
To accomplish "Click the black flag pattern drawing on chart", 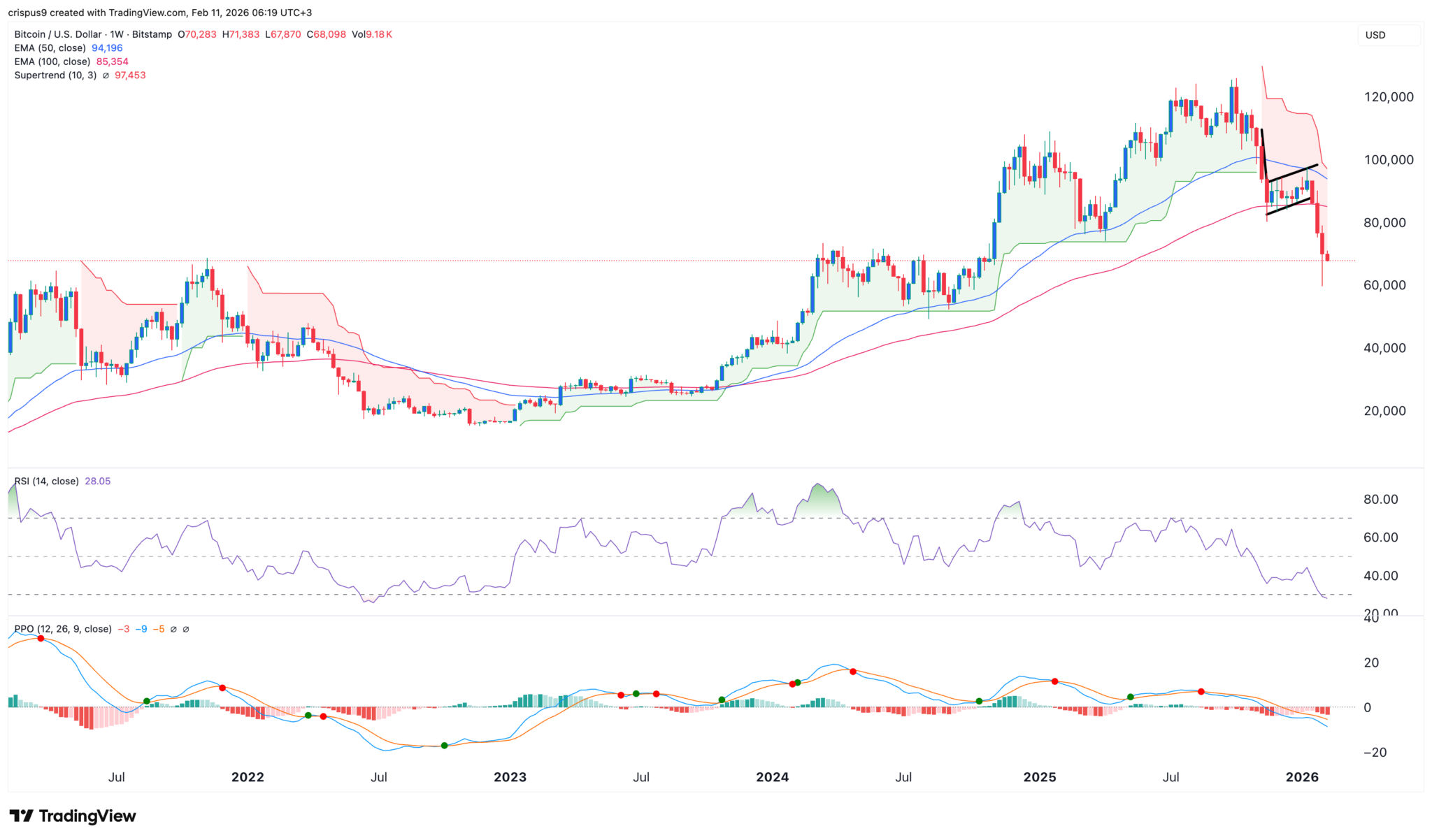I will click(1292, 172).
